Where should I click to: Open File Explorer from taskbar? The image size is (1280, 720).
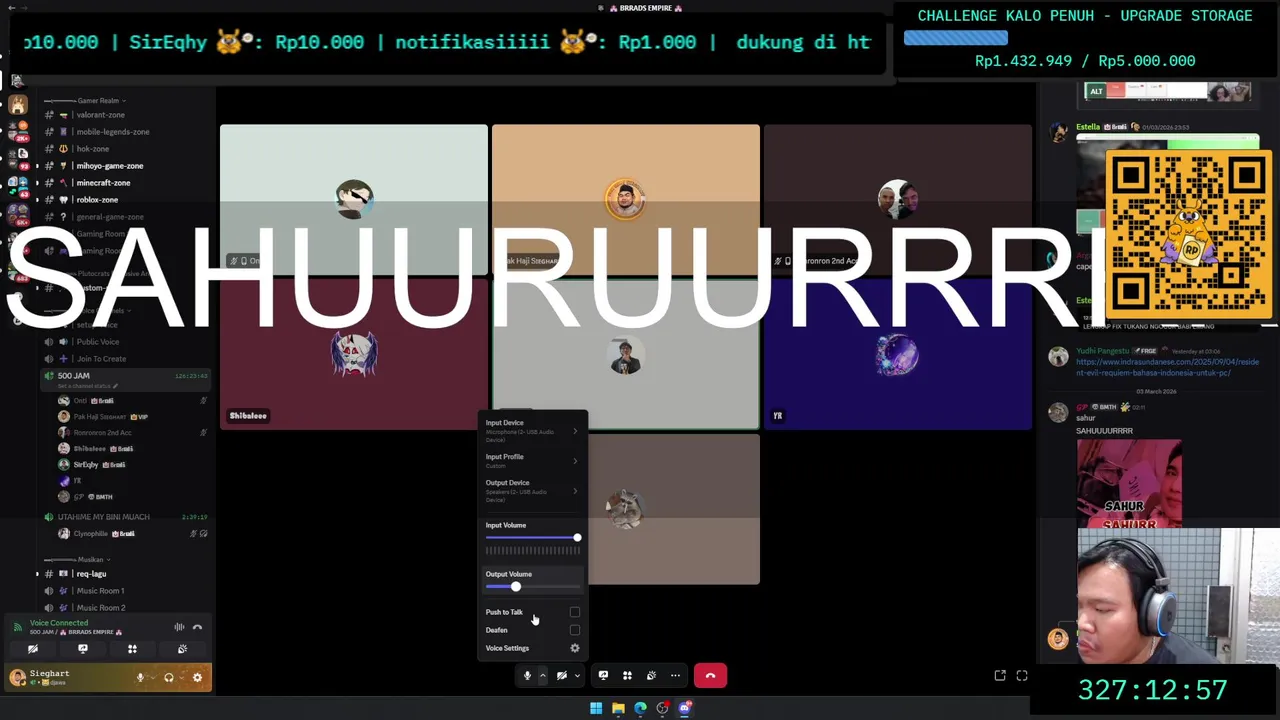618,709
